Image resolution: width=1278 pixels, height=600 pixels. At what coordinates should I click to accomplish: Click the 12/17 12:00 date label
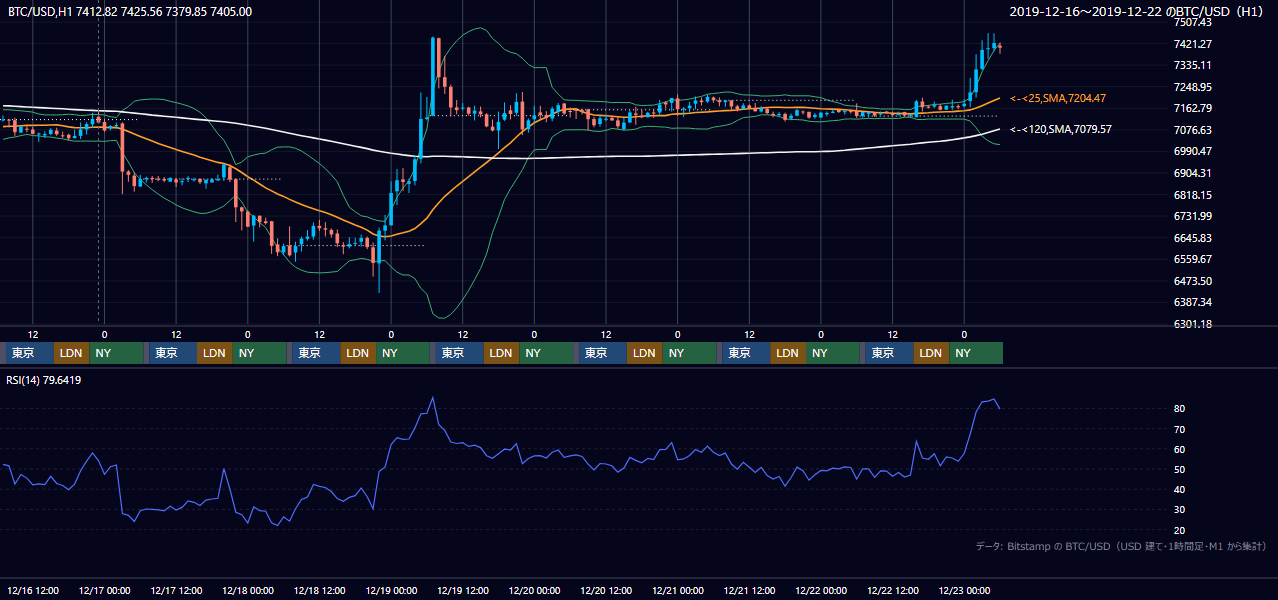click(176, 590)
